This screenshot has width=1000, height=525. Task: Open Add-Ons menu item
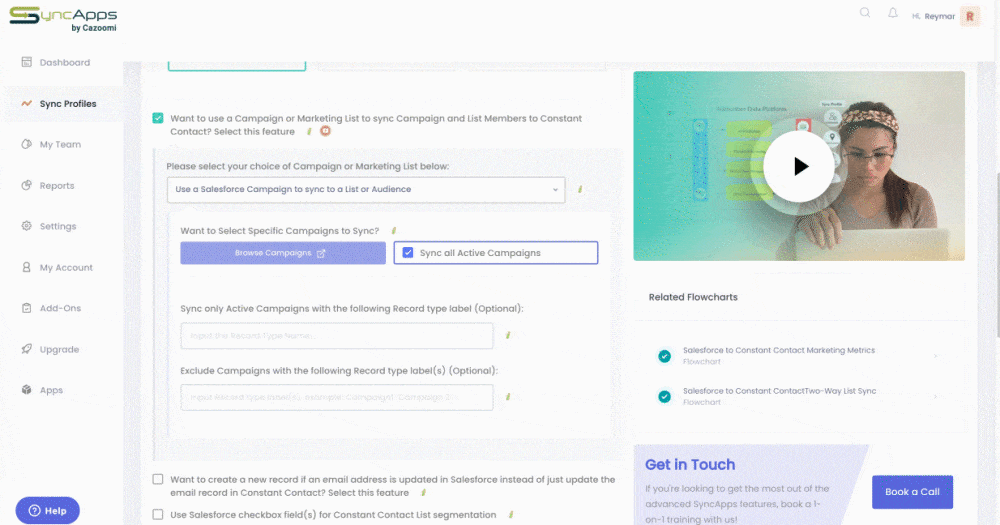60,308
